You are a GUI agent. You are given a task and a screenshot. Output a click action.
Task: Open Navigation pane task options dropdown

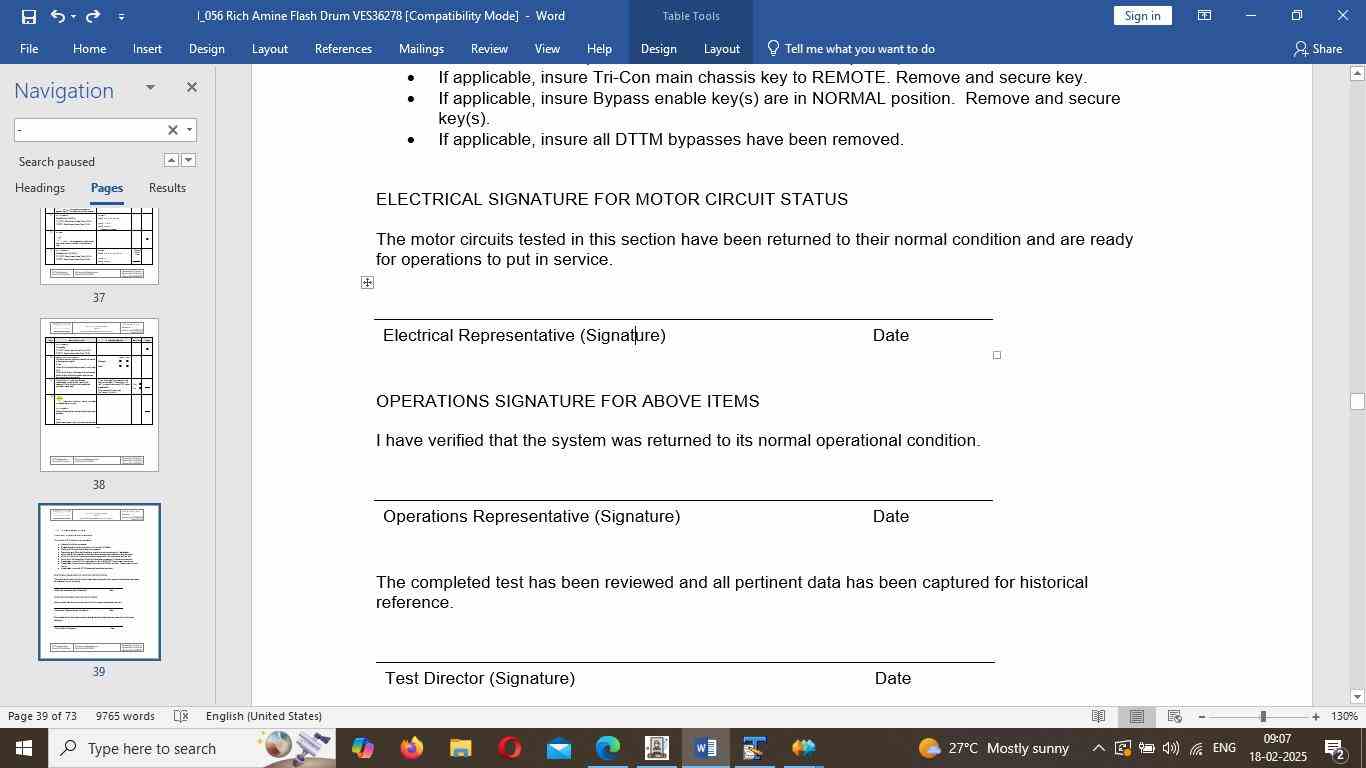150,88
